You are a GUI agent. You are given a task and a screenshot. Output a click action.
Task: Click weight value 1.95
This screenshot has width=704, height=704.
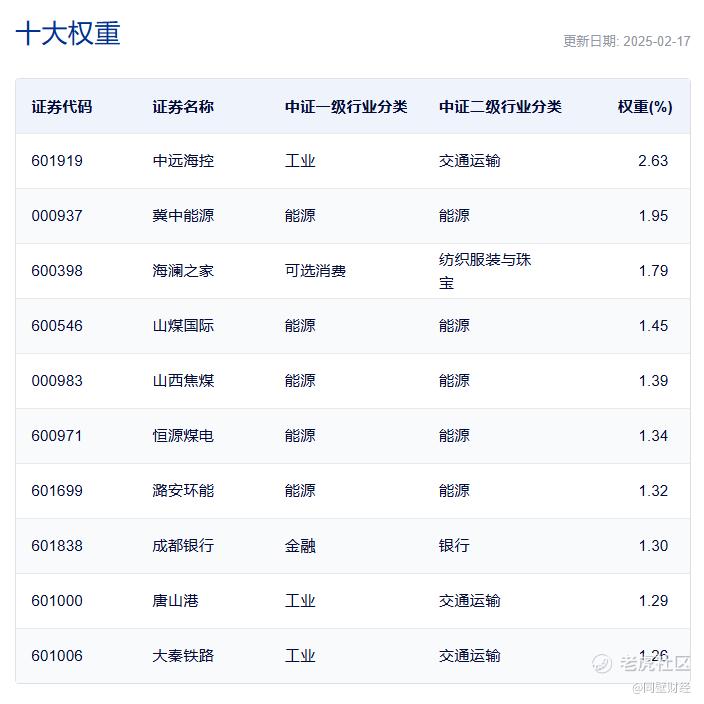click(x=653, y=216)
